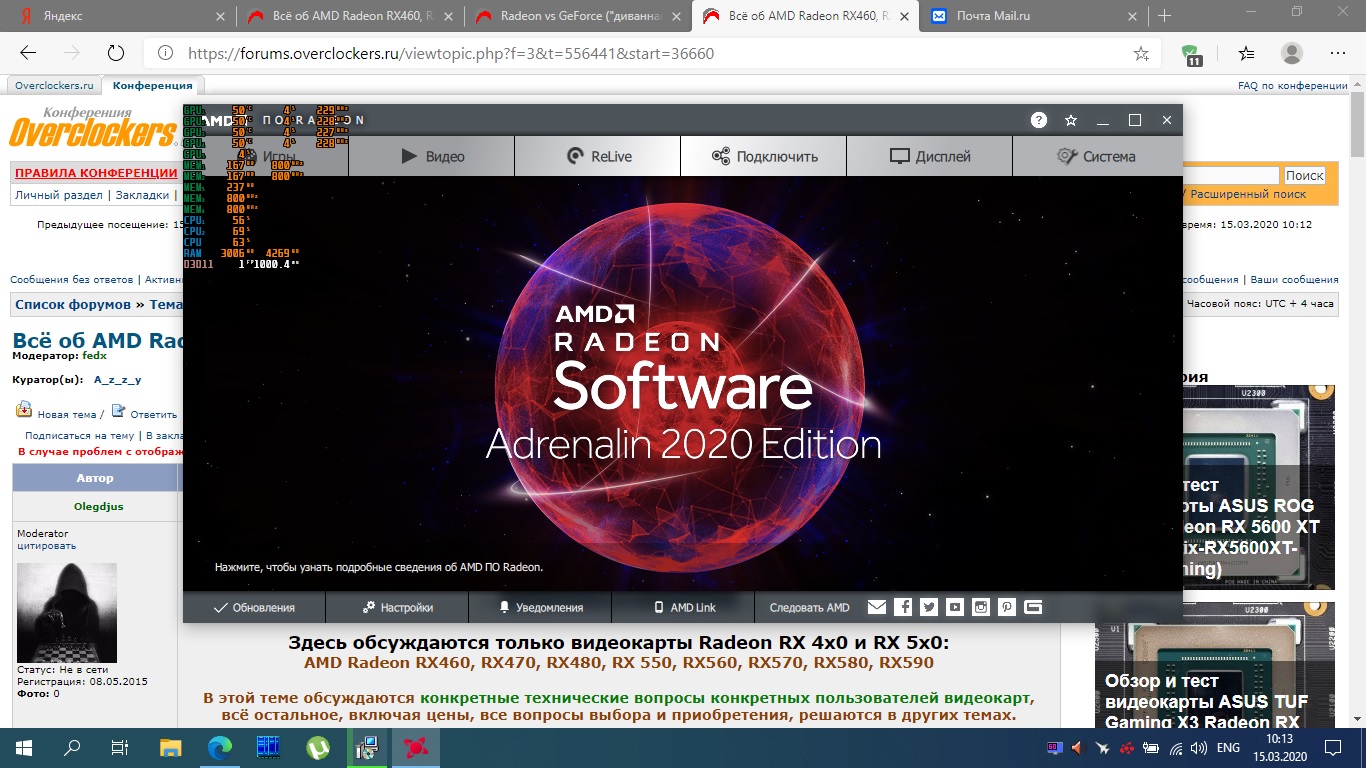
Task: Open curator A_z_z_y profile link
Action: pos(118,380)
